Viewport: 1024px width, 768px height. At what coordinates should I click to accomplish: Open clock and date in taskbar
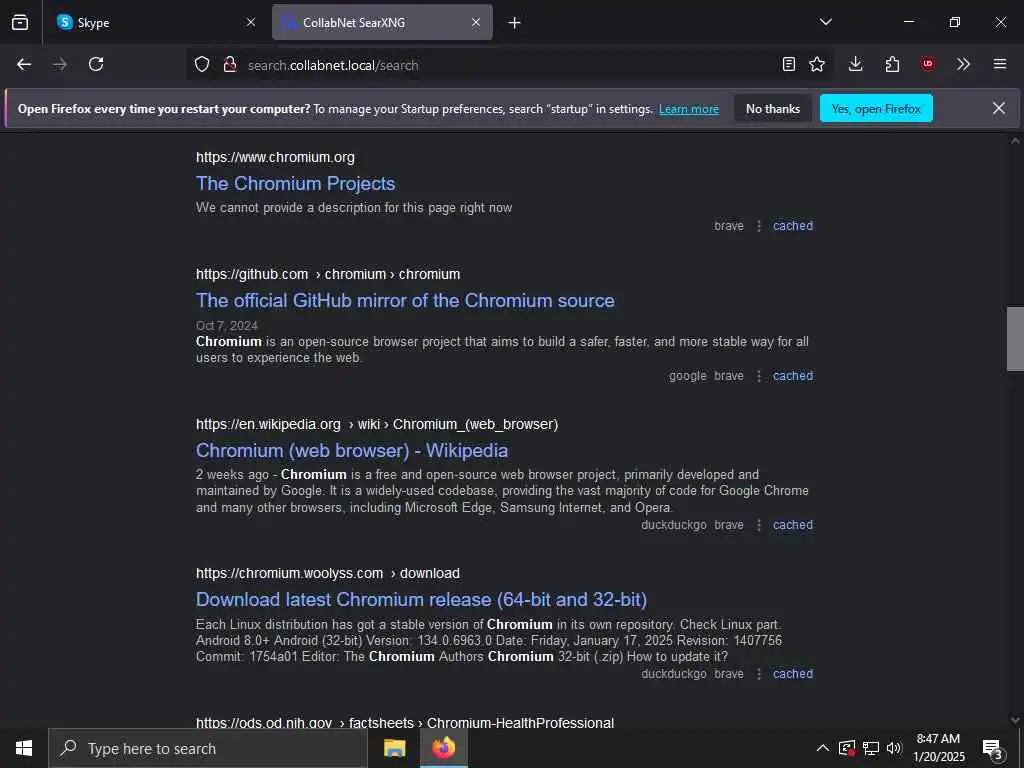click(x=938, y=748)
